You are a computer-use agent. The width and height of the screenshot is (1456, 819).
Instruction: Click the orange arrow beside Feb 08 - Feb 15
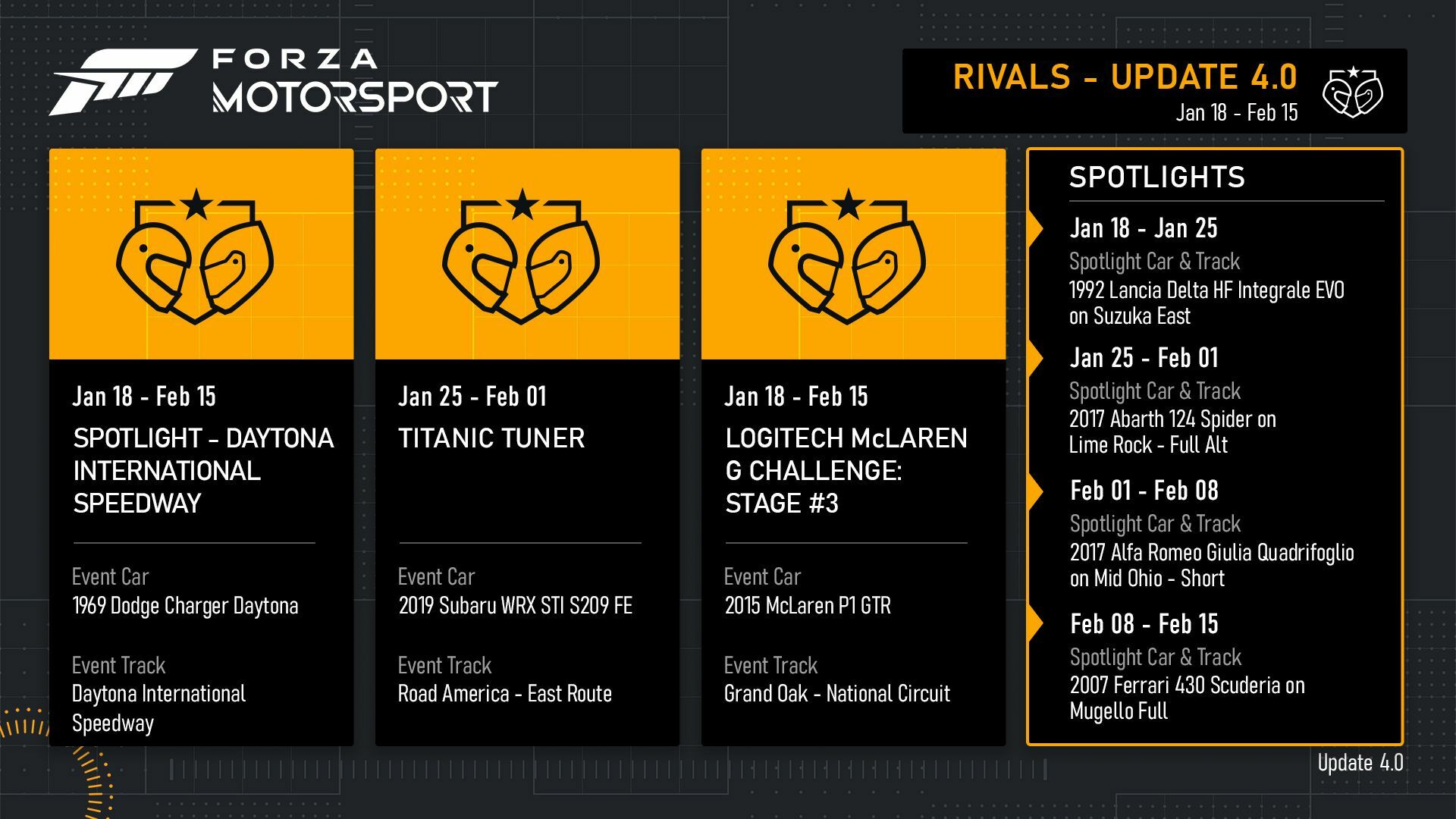[1034, 624]
